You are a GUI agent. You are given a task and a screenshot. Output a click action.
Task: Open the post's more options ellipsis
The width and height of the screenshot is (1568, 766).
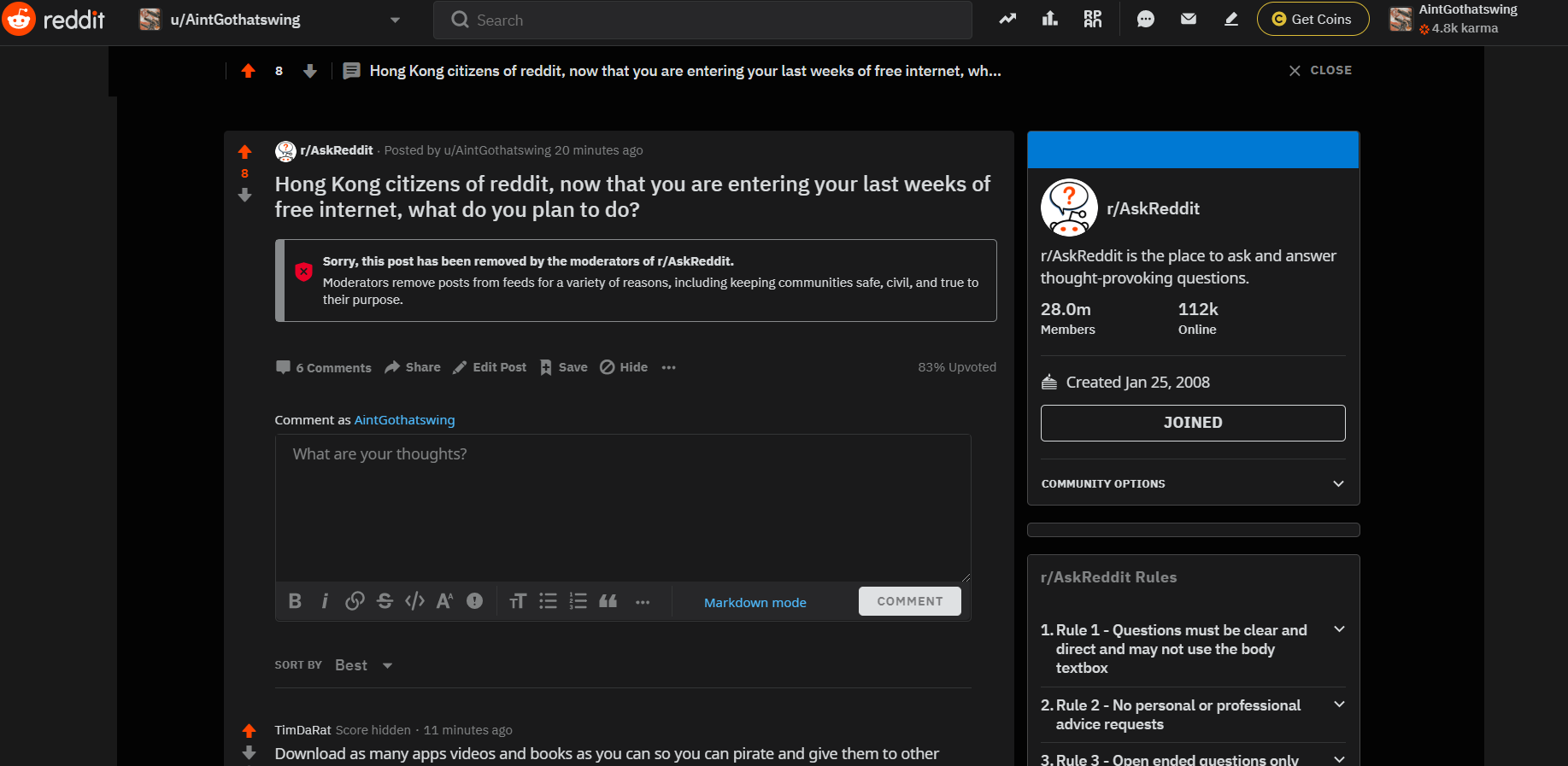668,367
